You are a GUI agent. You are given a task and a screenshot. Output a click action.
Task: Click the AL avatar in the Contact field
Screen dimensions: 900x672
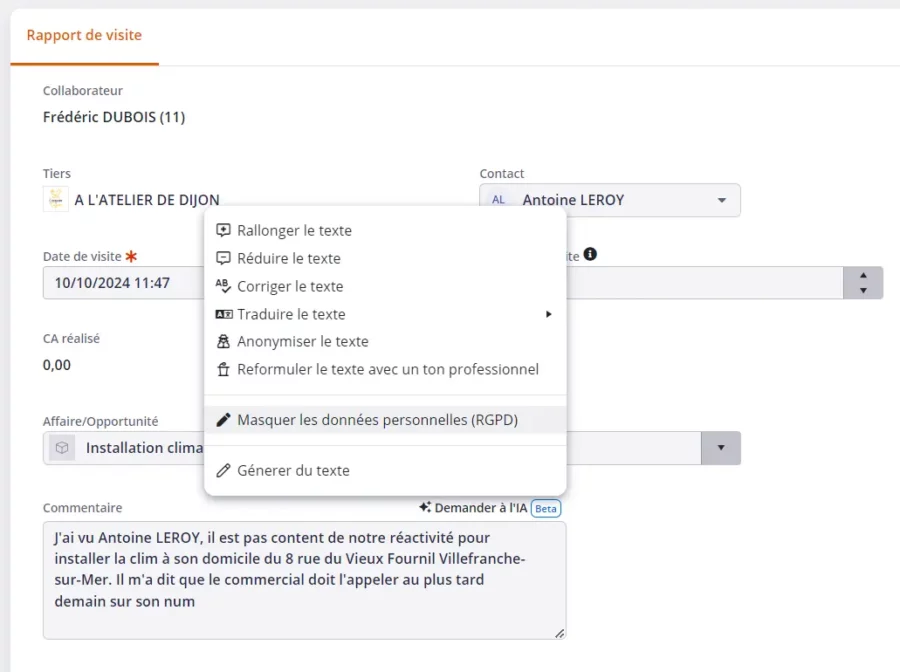click(x=498, y=200)
